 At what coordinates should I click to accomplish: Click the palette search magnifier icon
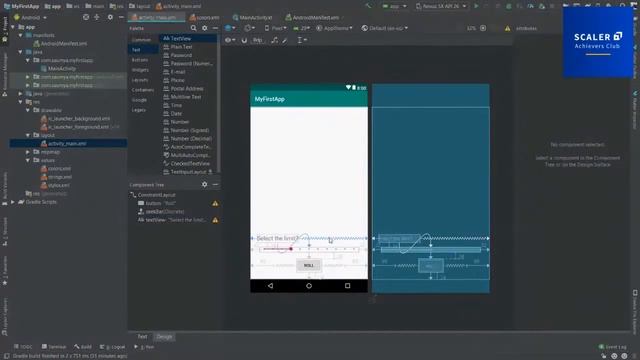pos(193,28)
